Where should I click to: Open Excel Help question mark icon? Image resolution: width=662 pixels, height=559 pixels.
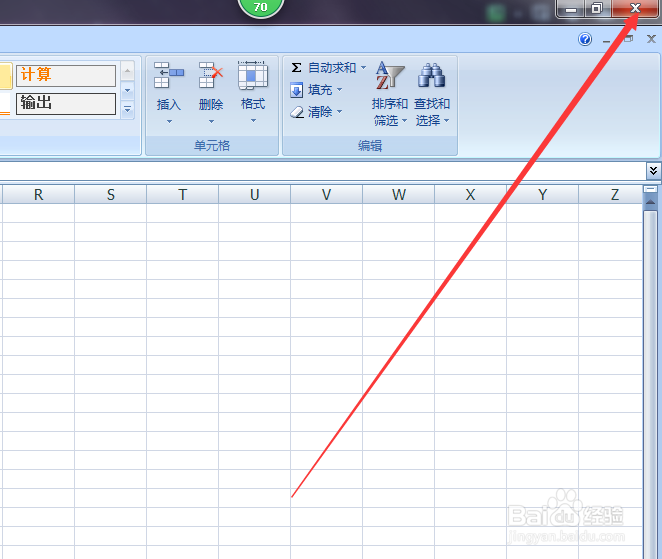coord(585,39)
